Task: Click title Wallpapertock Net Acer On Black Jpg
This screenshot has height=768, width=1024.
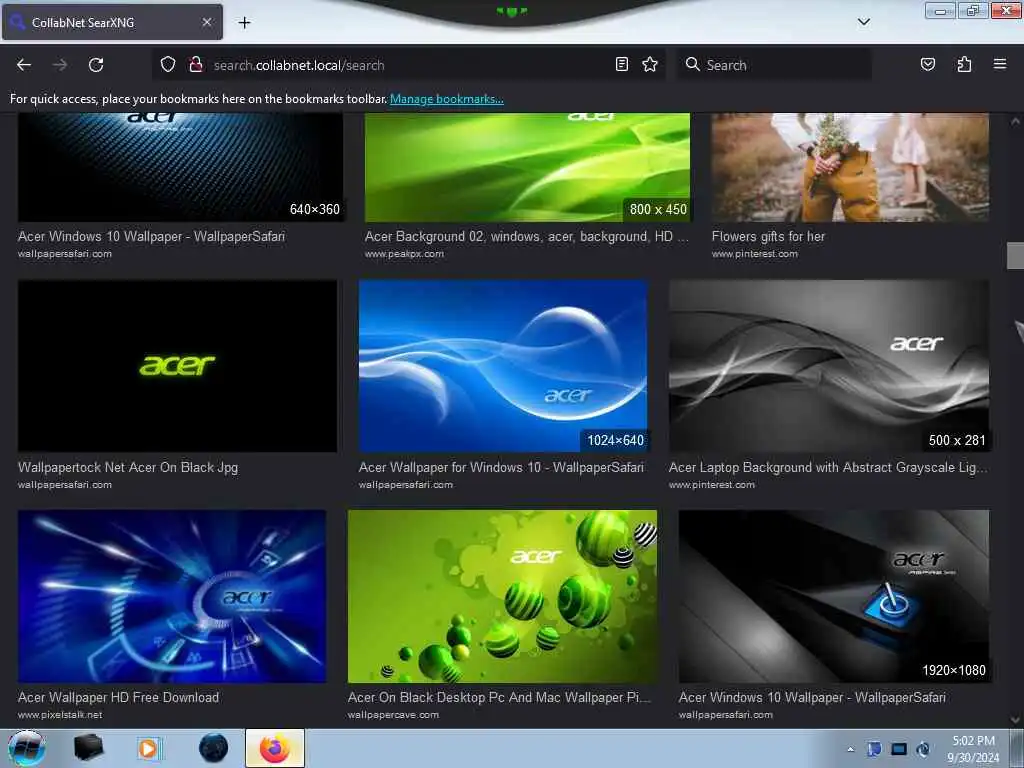Action: pyautogui.click(x=128, y=468)
